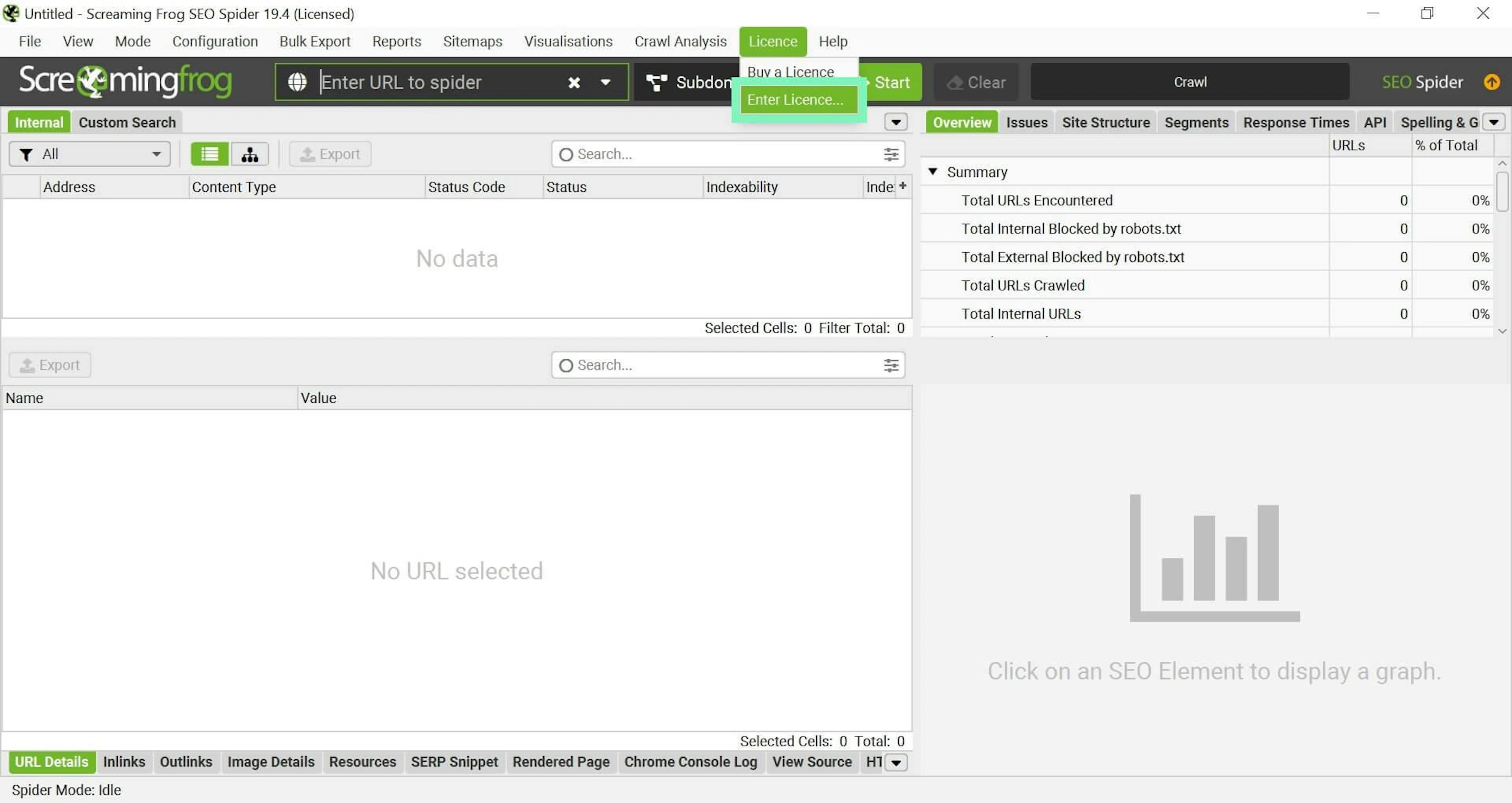Open the View Source tab
The height and width of the screenshot is (803, 1512).
tap(812, 762)
